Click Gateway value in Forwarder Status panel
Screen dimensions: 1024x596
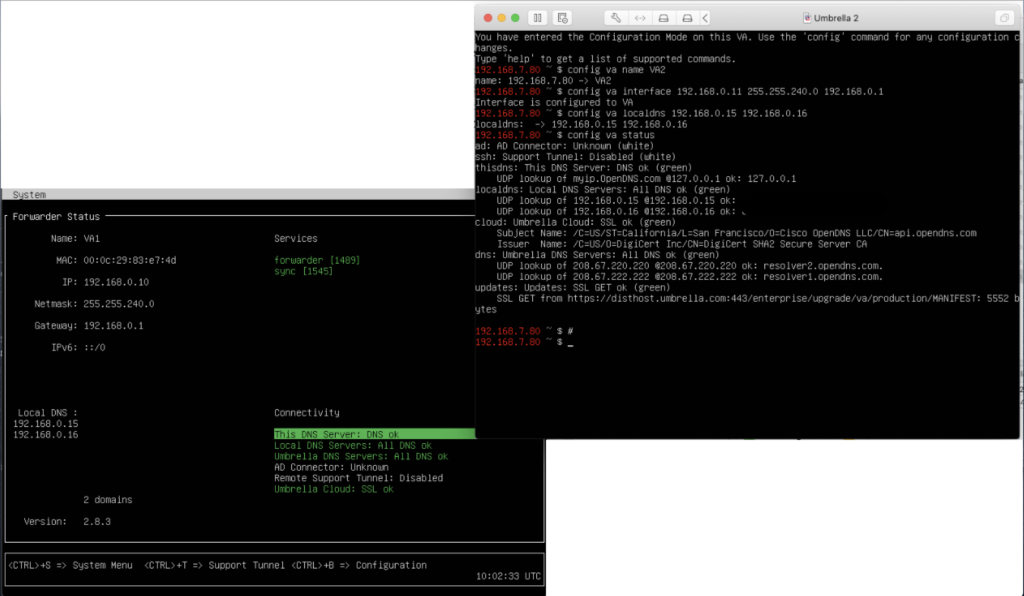pos(114,325)
